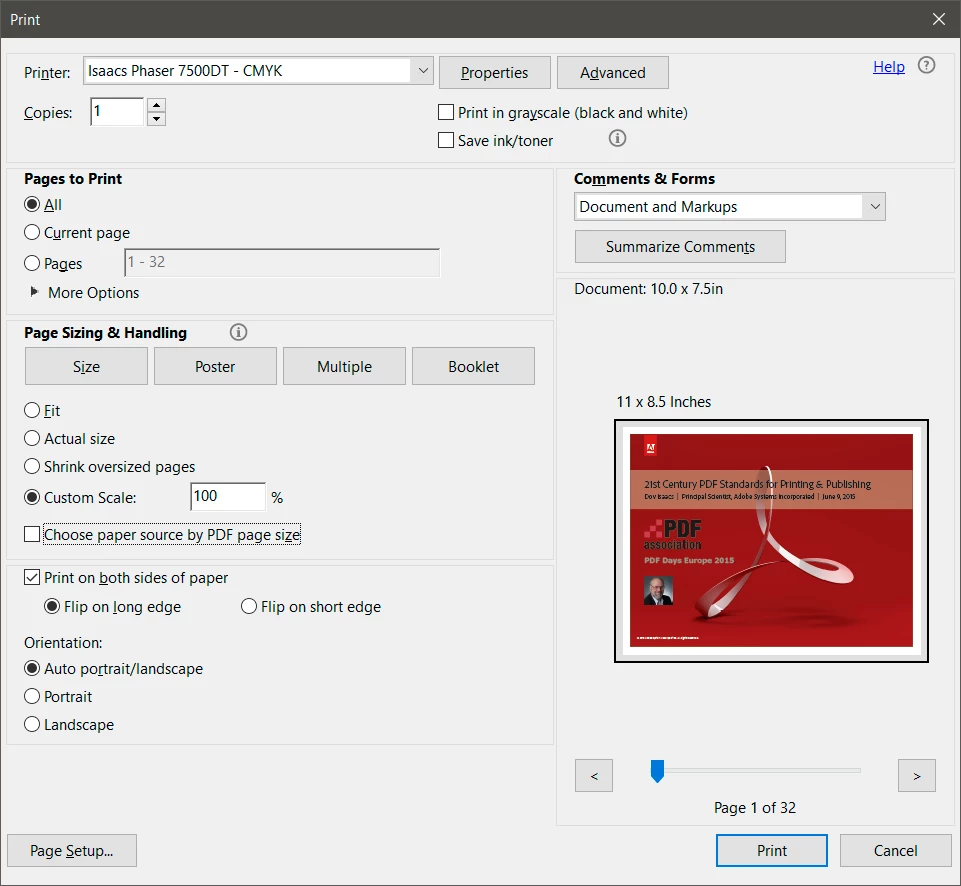Click the '11 x 8.5 Inches' label
This screenshot has height=886, width=961.
tap(664, 401)
